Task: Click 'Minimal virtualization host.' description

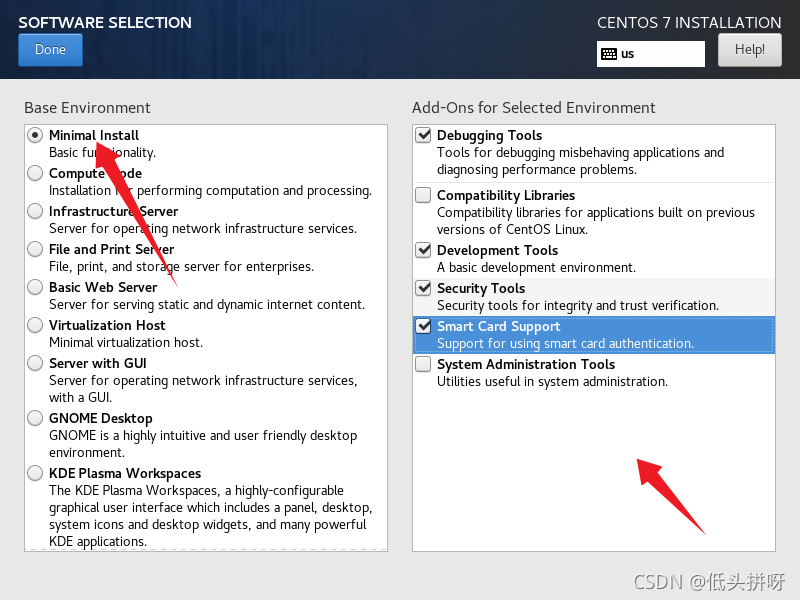Action: tap(126, 342)
